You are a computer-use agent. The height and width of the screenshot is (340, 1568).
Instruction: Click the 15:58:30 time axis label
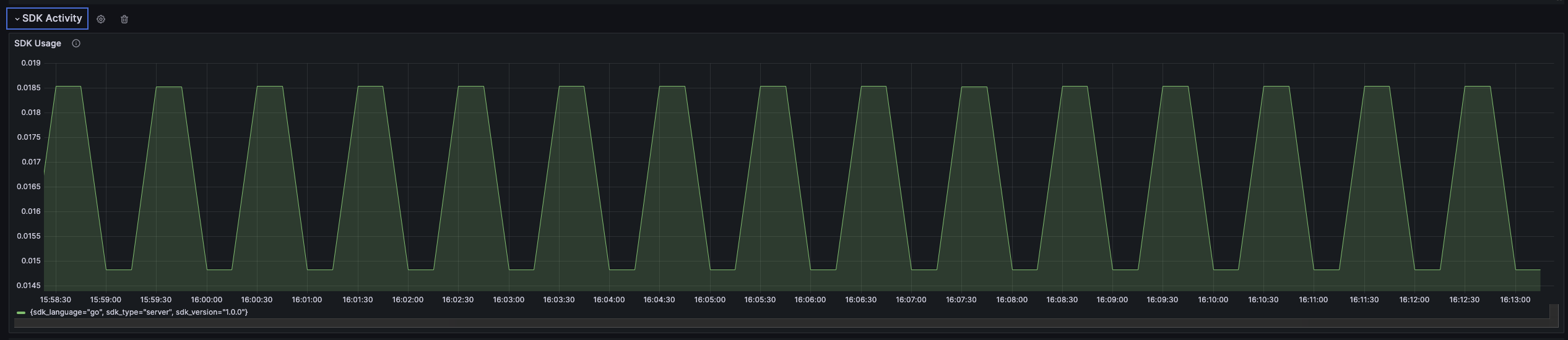click(x=56, y=300)
